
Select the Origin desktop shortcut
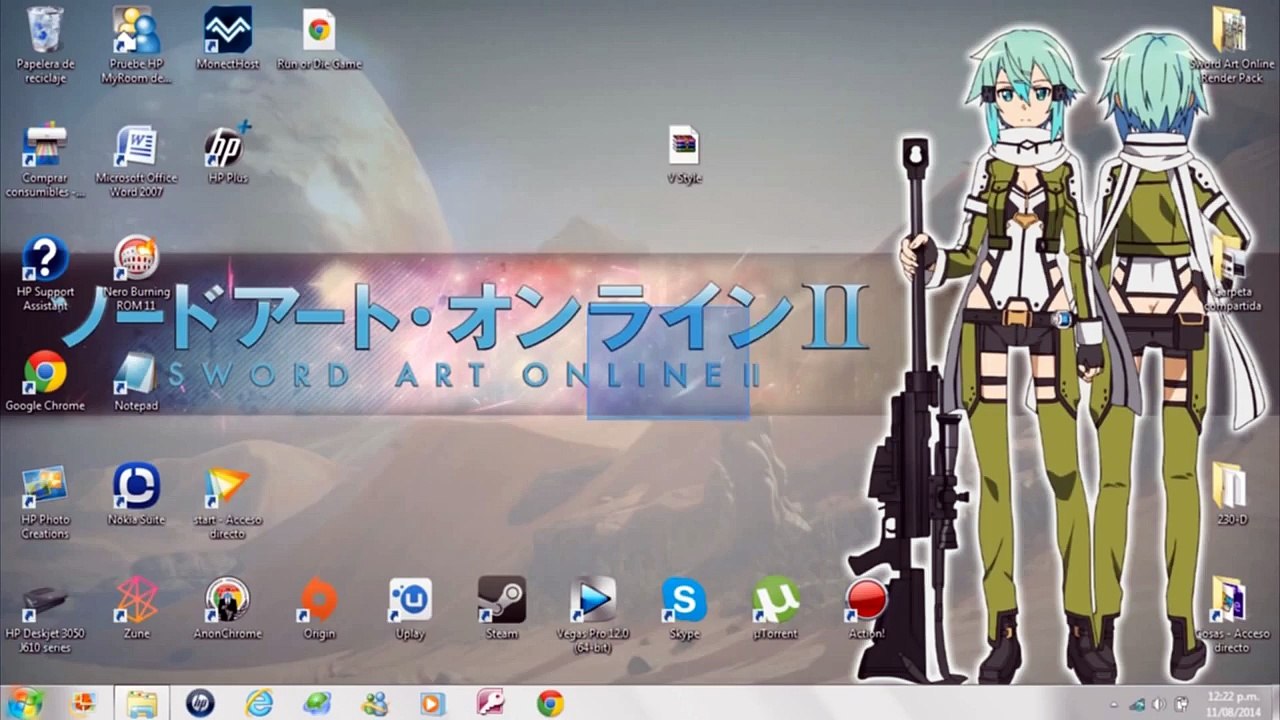pos(319,609)
